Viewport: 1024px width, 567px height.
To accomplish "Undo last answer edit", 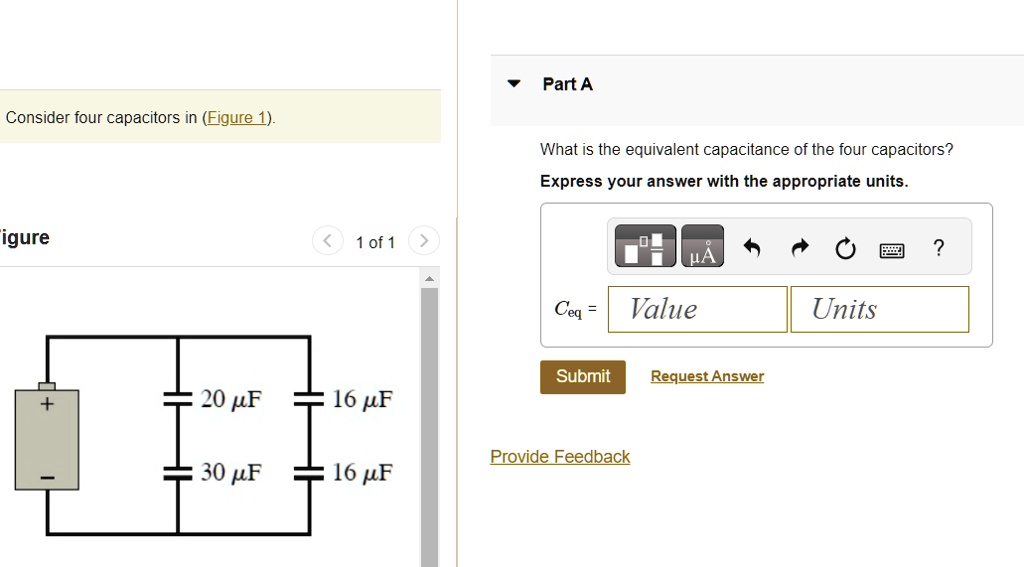I will 752,248.
